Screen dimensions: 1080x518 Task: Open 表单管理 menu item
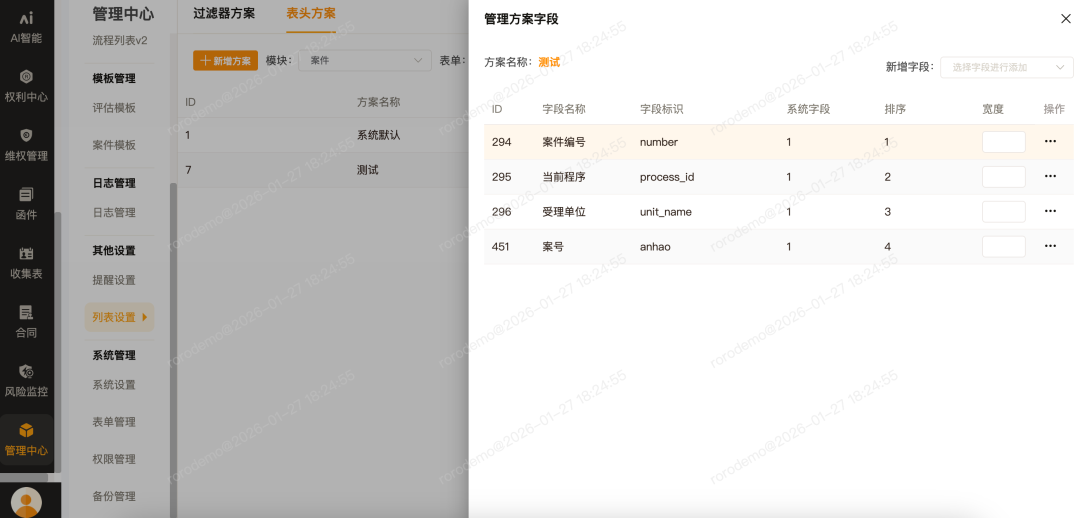pos(114,422)
